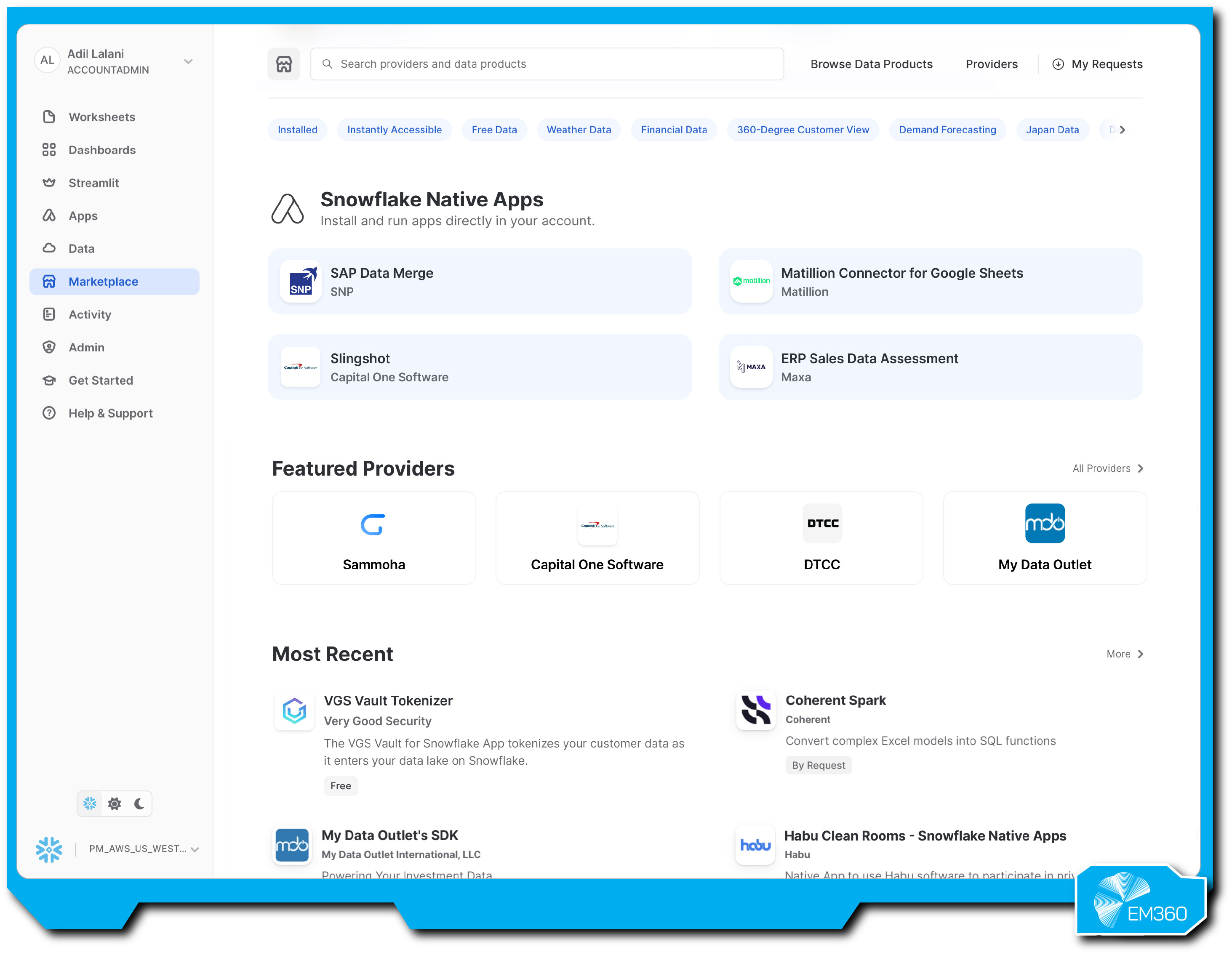Toggle the Installed filter
Viewport: 1232px width, 955px height.
(x=297, y=129)
